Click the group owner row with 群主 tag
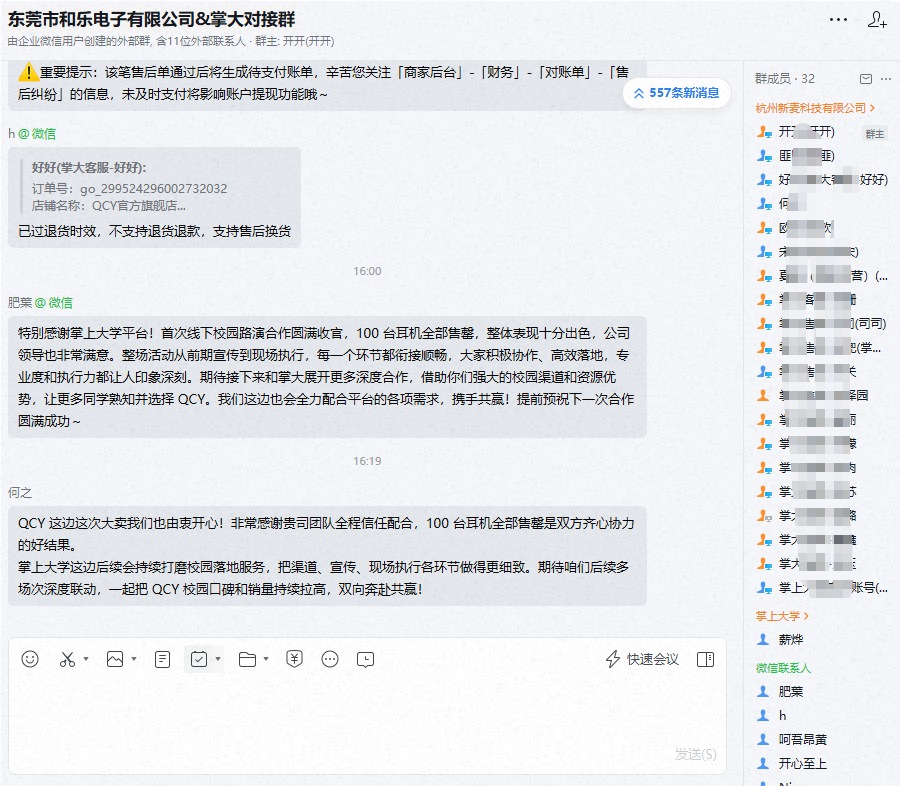Screen dimensions: 900x786 tap(821, 132)
